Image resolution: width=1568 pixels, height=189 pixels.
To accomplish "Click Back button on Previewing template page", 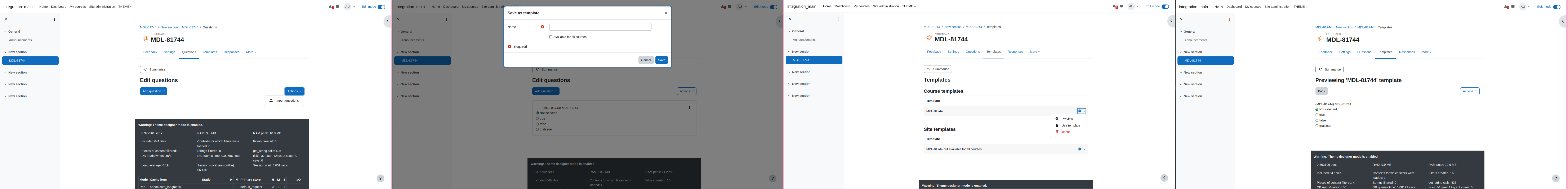I will pos(1322,91).
